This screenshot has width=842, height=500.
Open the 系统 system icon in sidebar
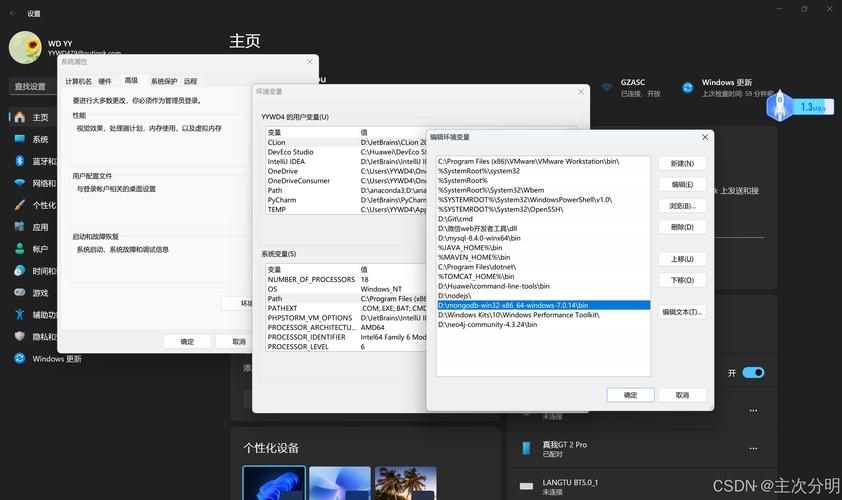pos(20,139)
